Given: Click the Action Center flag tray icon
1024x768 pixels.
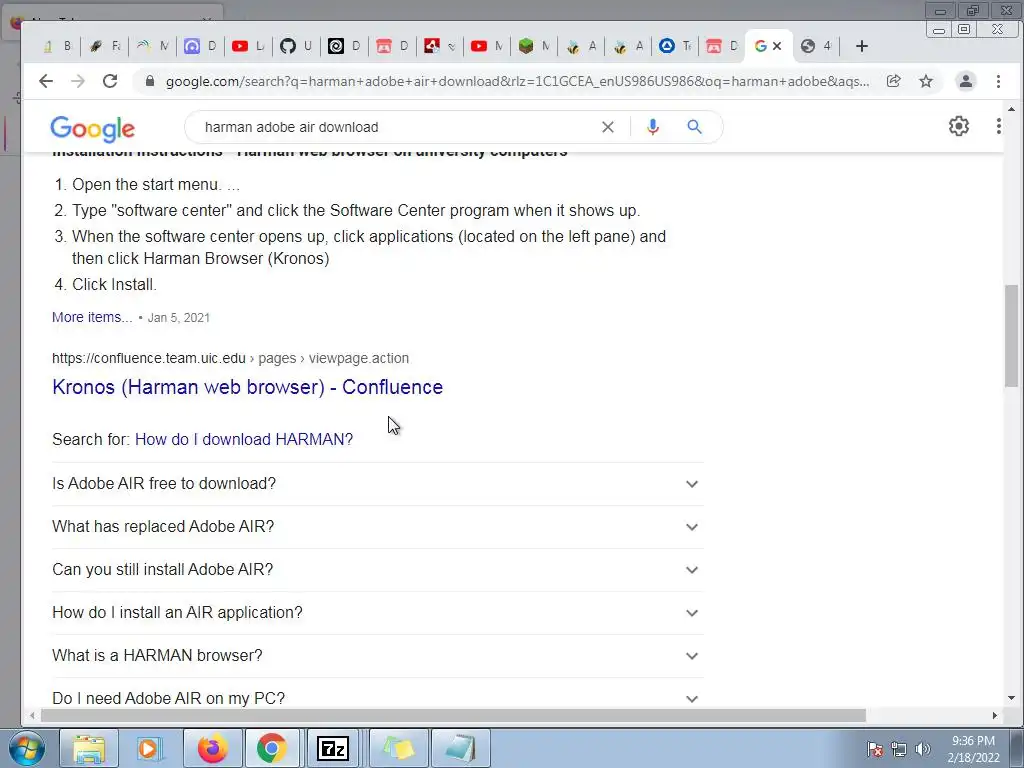Looking at the screenshot, I should (x=875, y=749).
